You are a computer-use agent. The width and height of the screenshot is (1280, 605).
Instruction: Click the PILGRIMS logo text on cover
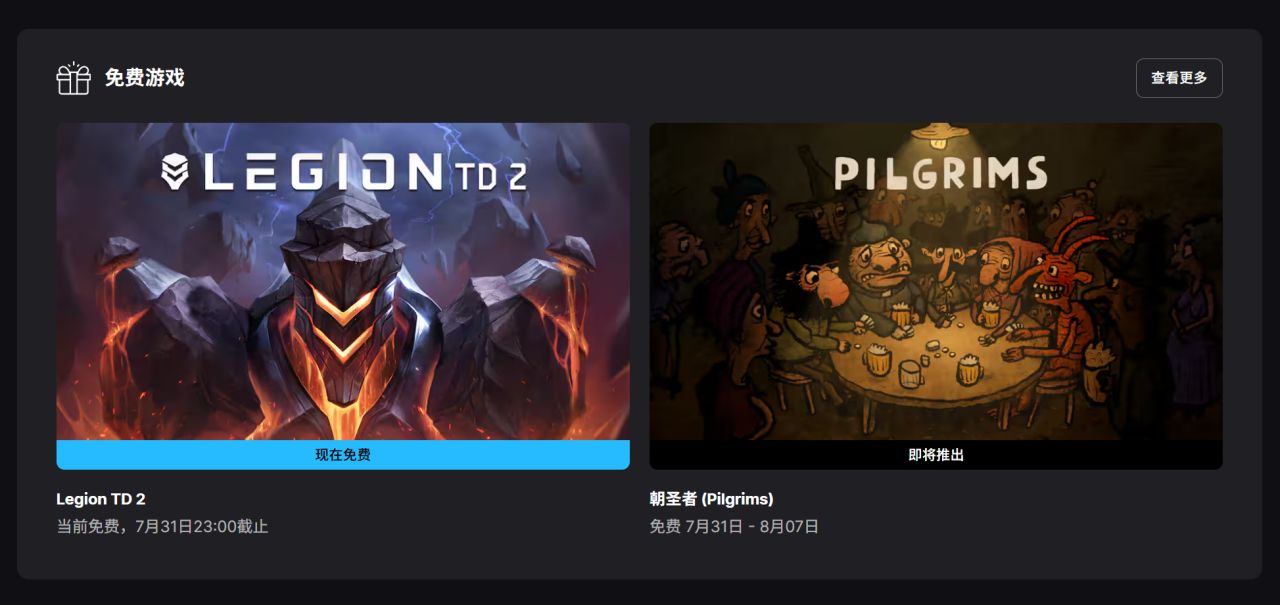940,174
